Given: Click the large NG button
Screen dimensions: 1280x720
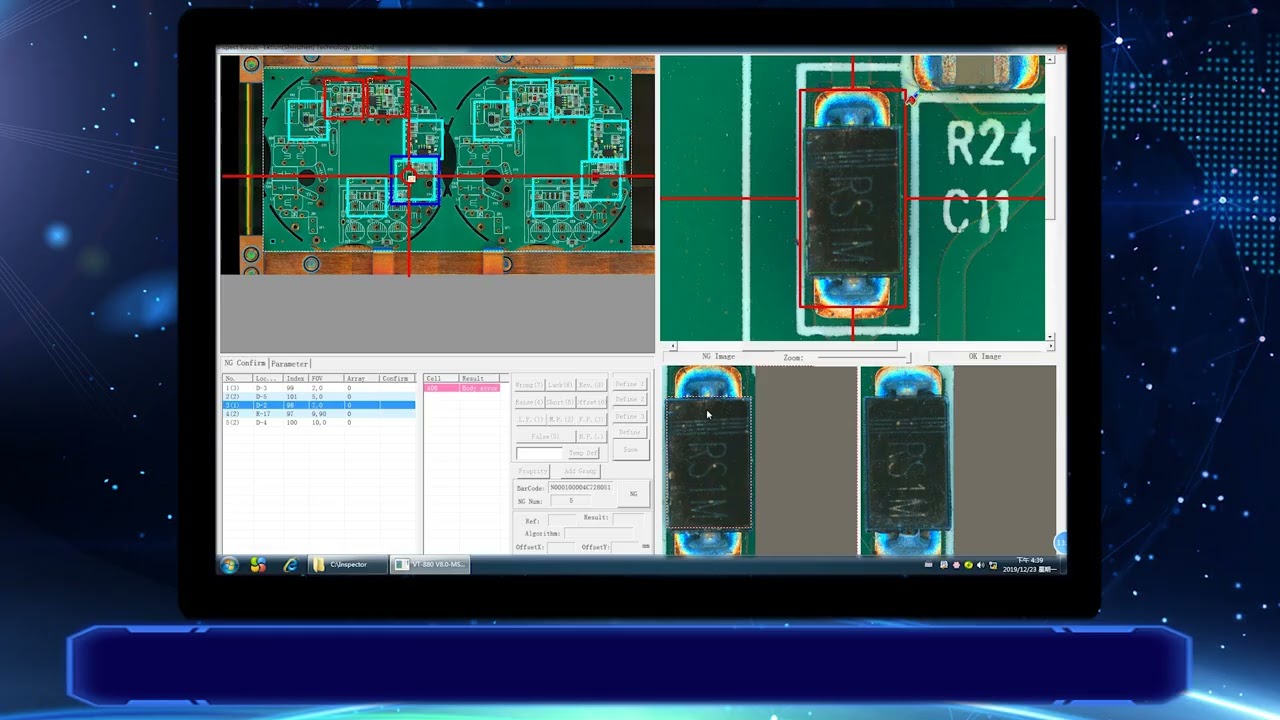Looking at the screenshot, I should point(634,494).
